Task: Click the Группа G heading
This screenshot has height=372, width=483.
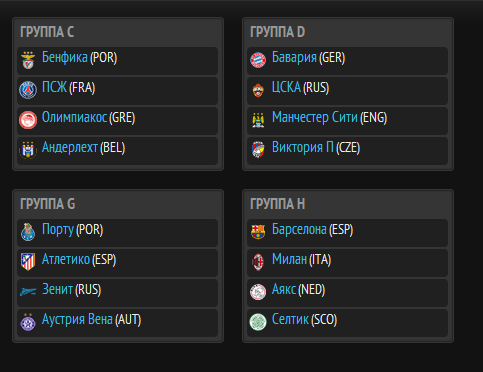Action: tap(48, 204)
